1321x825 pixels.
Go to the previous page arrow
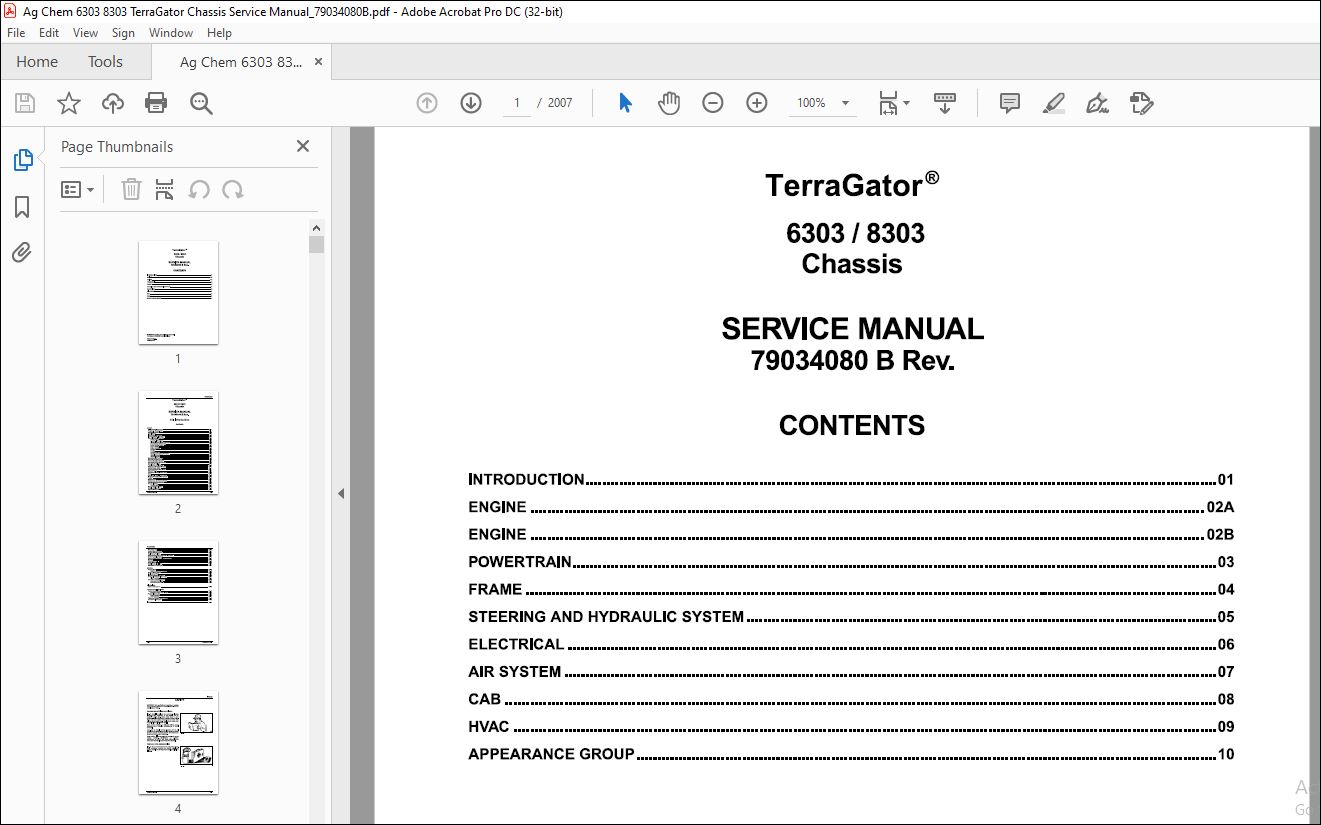point(427,103)
